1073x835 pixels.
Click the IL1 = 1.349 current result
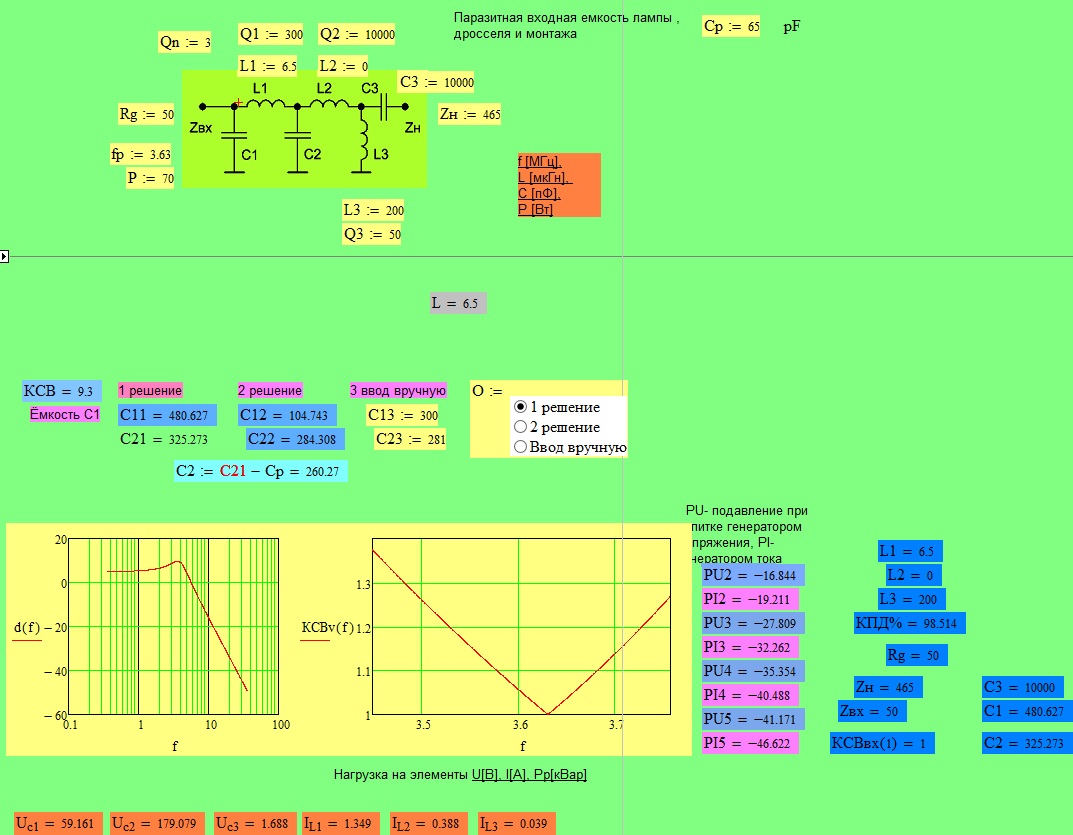point(341,823)
